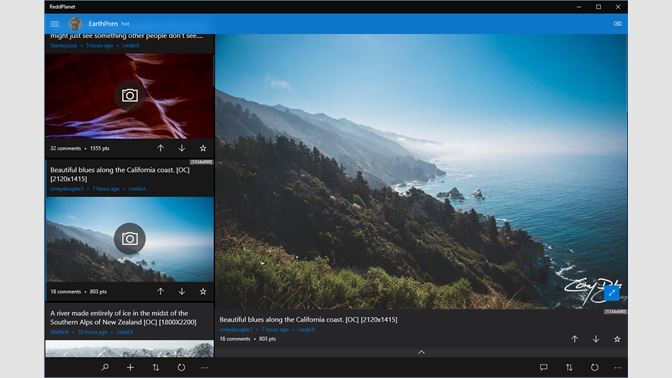Open camera icon on red canyon image
Image resolution: width=672 pixels, height=378 pixels.
click(130, 95)
